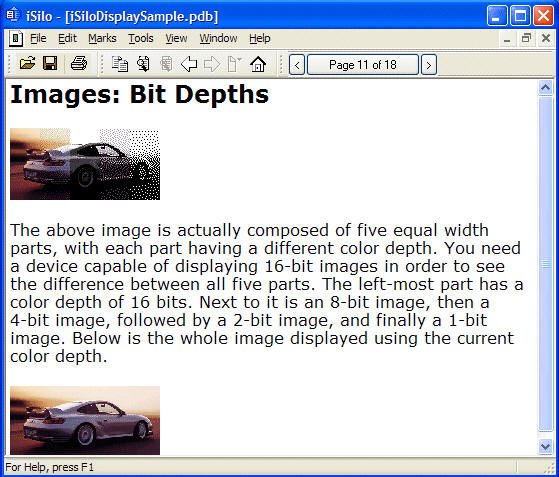Screen dimensions: 559x477
Task: Go to next page using right chevron
Action: click(x=429, y=65)
